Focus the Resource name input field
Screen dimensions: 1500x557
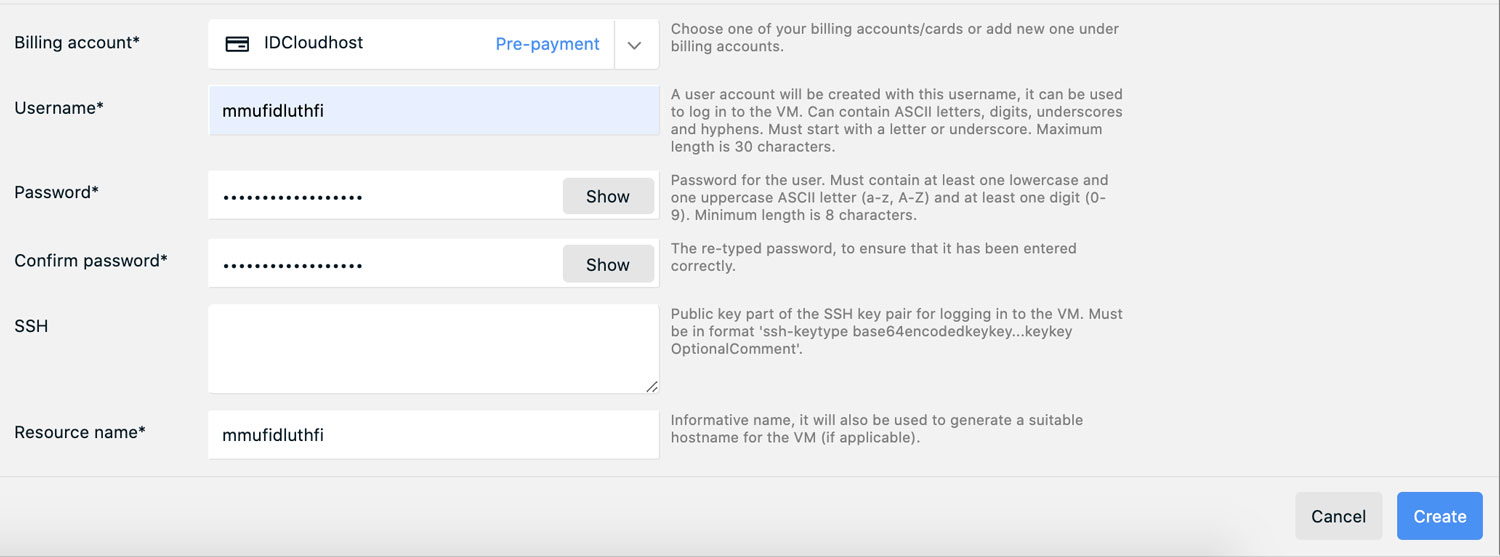pos(433,435)
